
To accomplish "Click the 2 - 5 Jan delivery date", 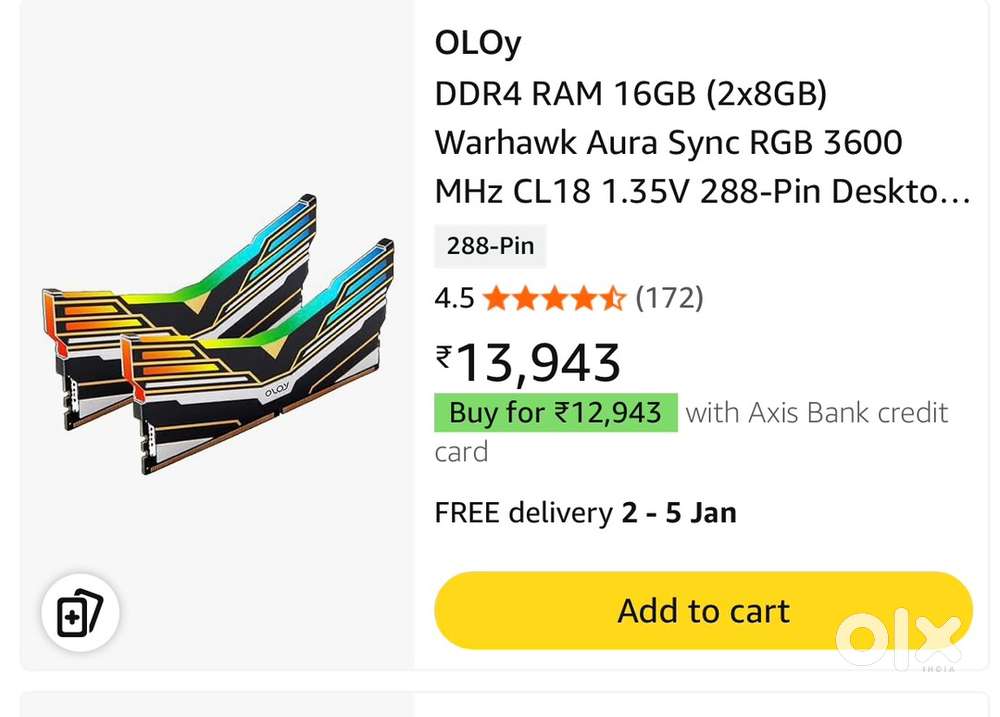I will click(x=679, y=513).
